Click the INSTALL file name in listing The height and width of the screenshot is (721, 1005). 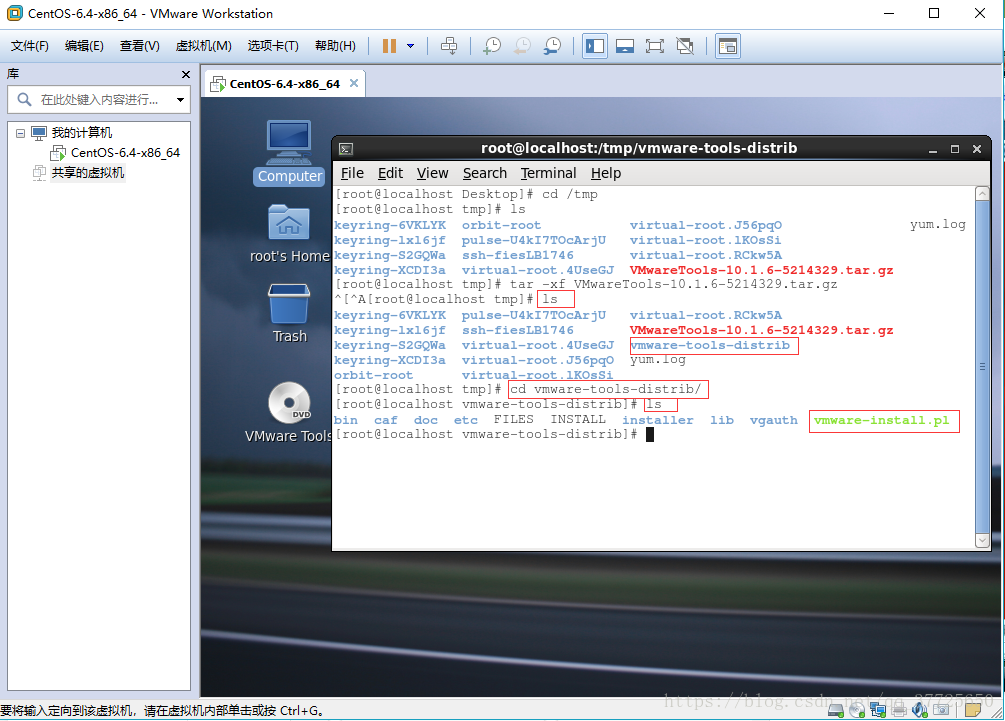[577, 419]
